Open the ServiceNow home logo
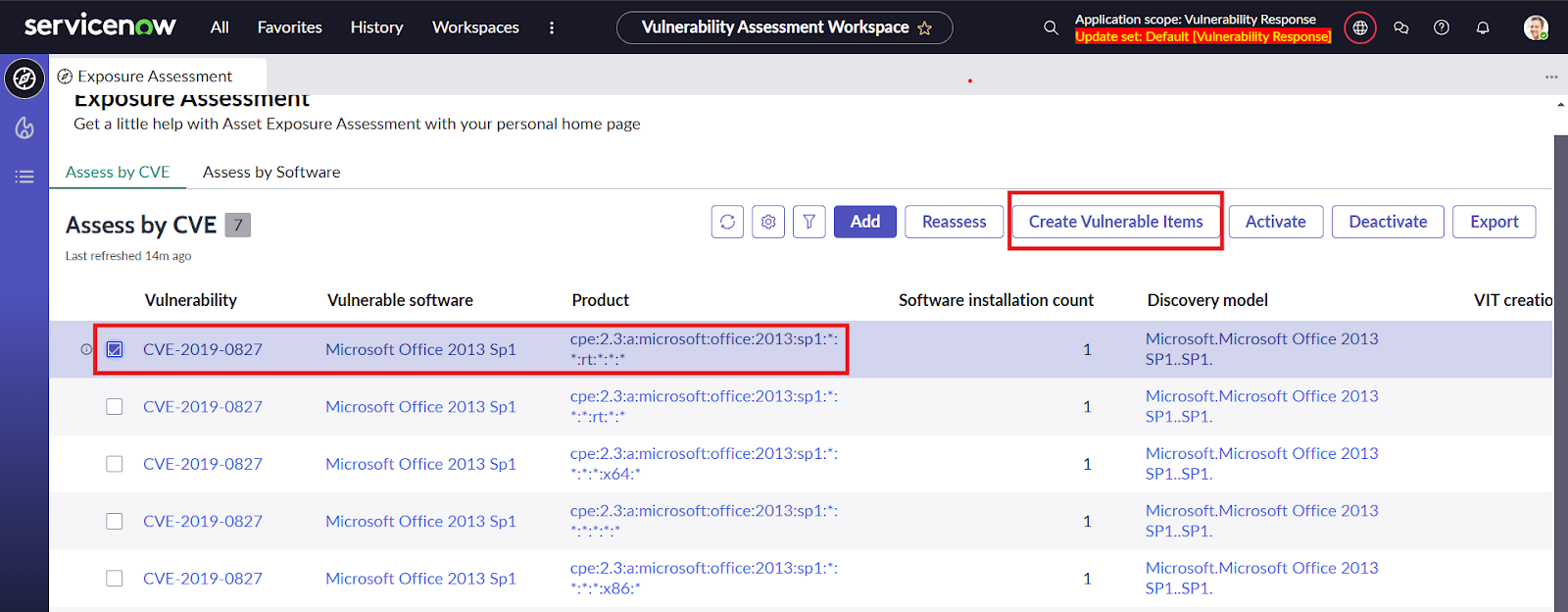1568x612 pixels. click(100, 25)
